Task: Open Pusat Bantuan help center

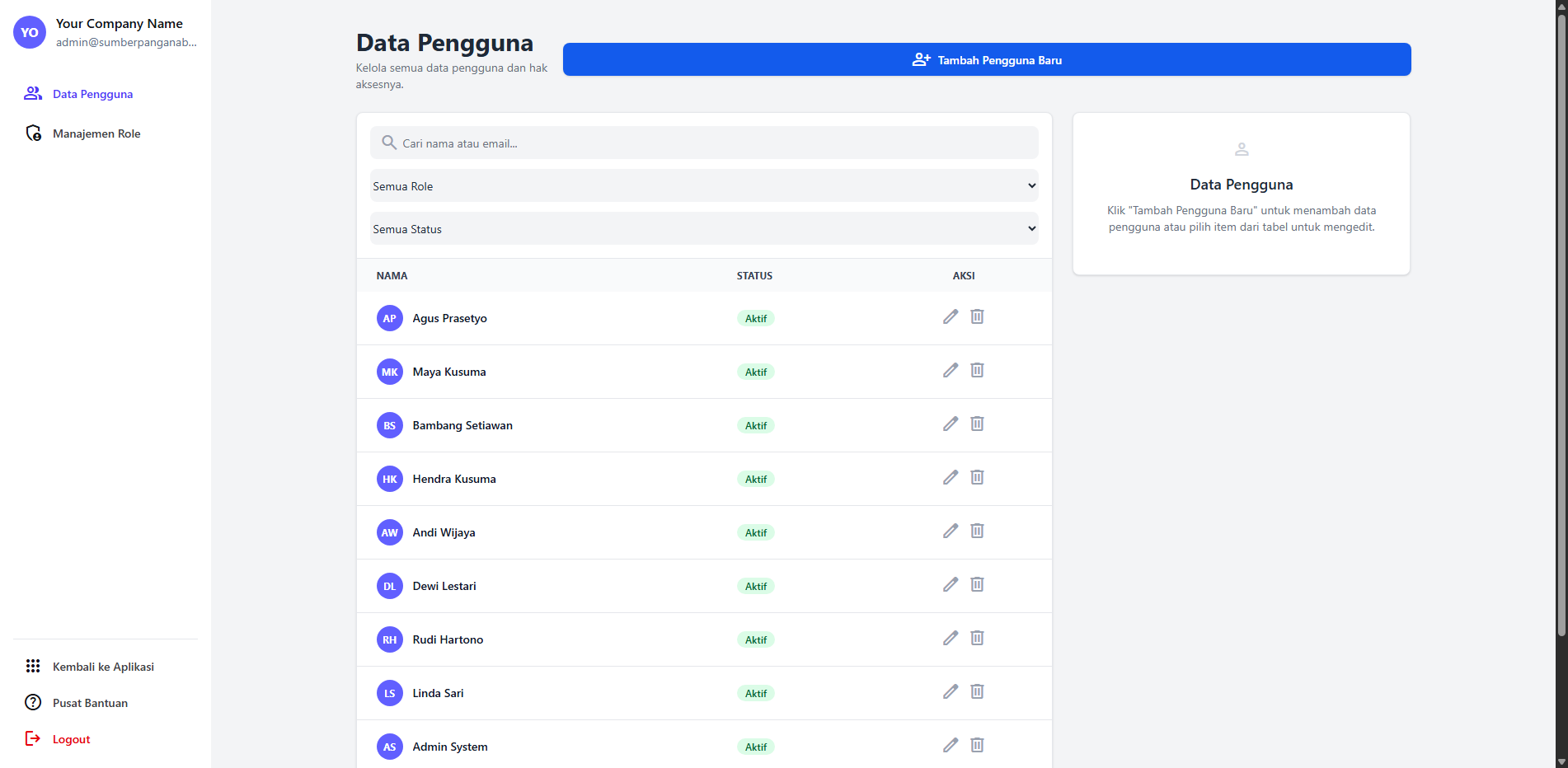Action: click(90, 703)
